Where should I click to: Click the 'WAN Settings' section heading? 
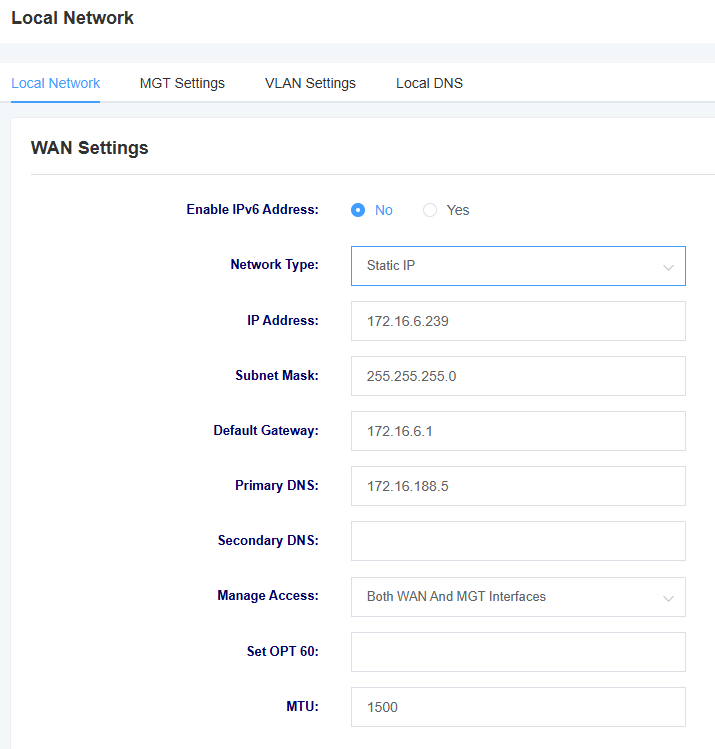(89, 148)
